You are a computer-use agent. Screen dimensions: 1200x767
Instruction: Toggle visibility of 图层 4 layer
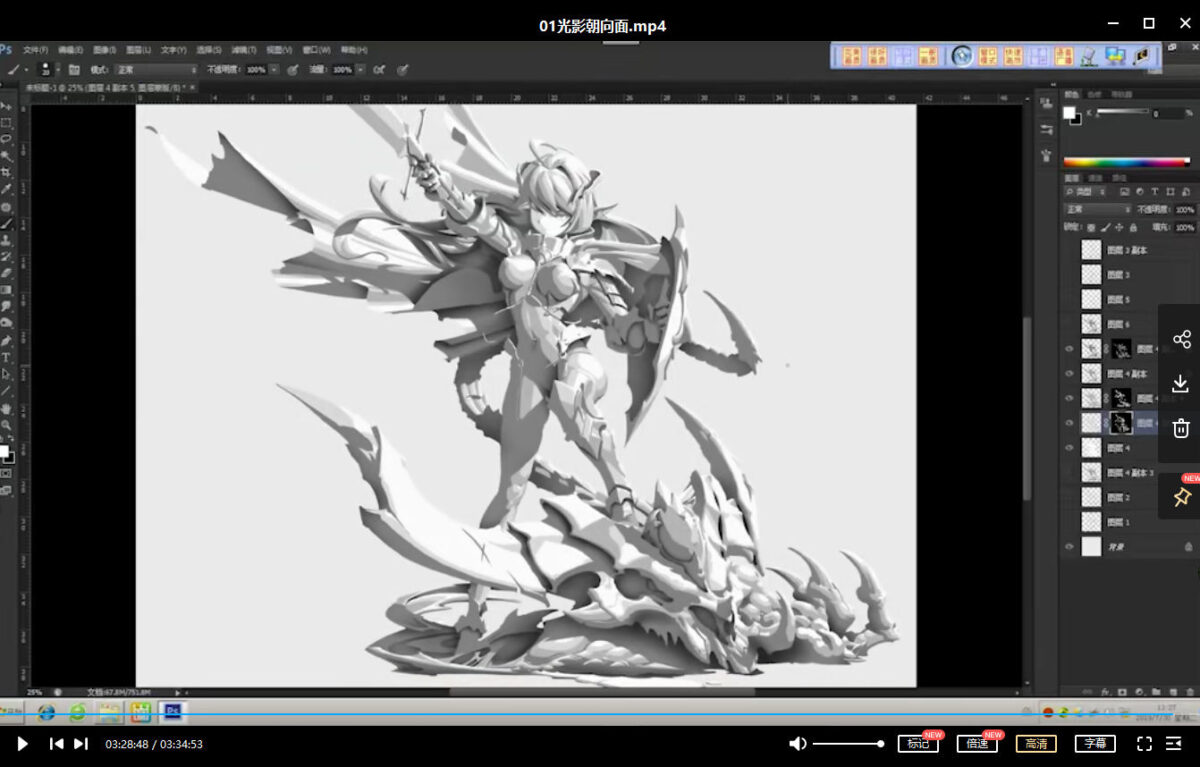(x=1070, y=448)
